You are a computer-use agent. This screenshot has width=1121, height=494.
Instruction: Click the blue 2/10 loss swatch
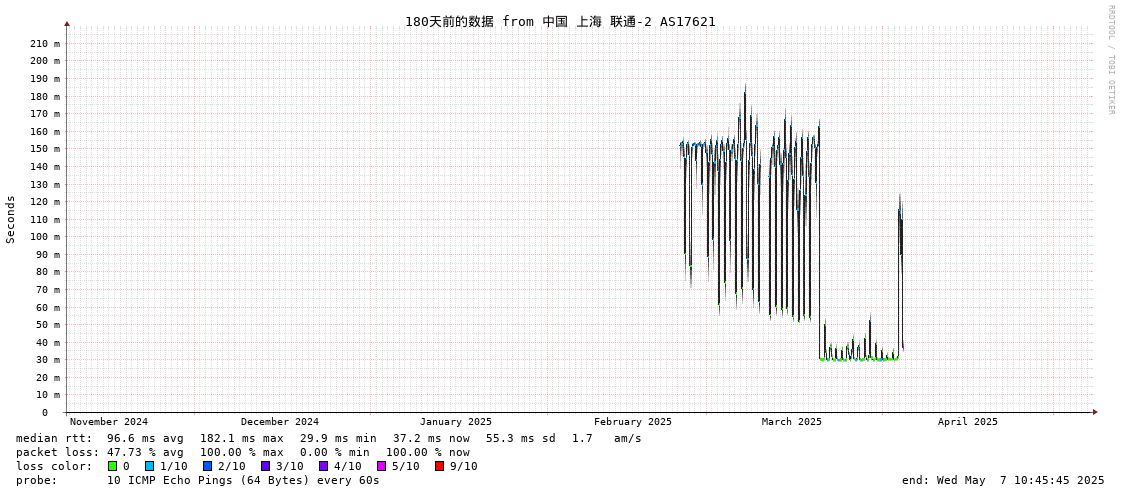207,466
